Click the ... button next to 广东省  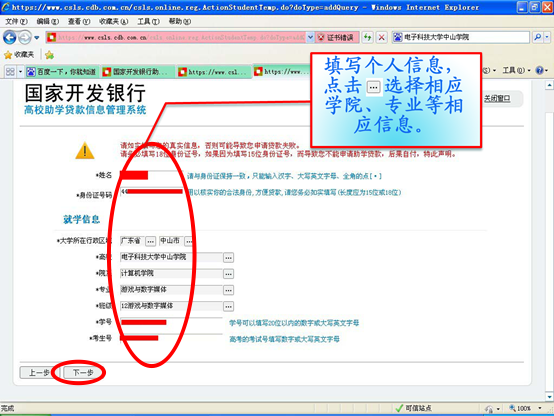(151, 241)
